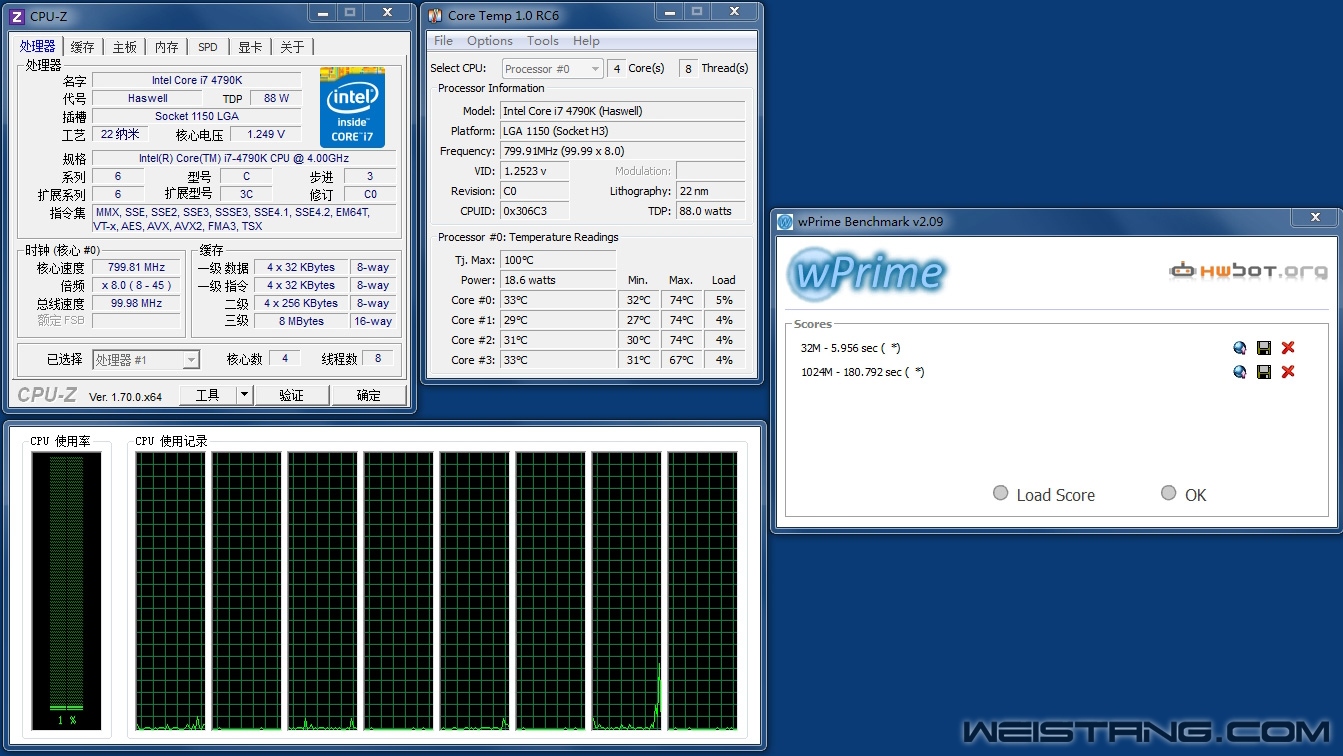Screen dimensions: 1343x756
Task: Open the processor selection dropdown in CPU-Z
Action: click(x=146, y=360)
